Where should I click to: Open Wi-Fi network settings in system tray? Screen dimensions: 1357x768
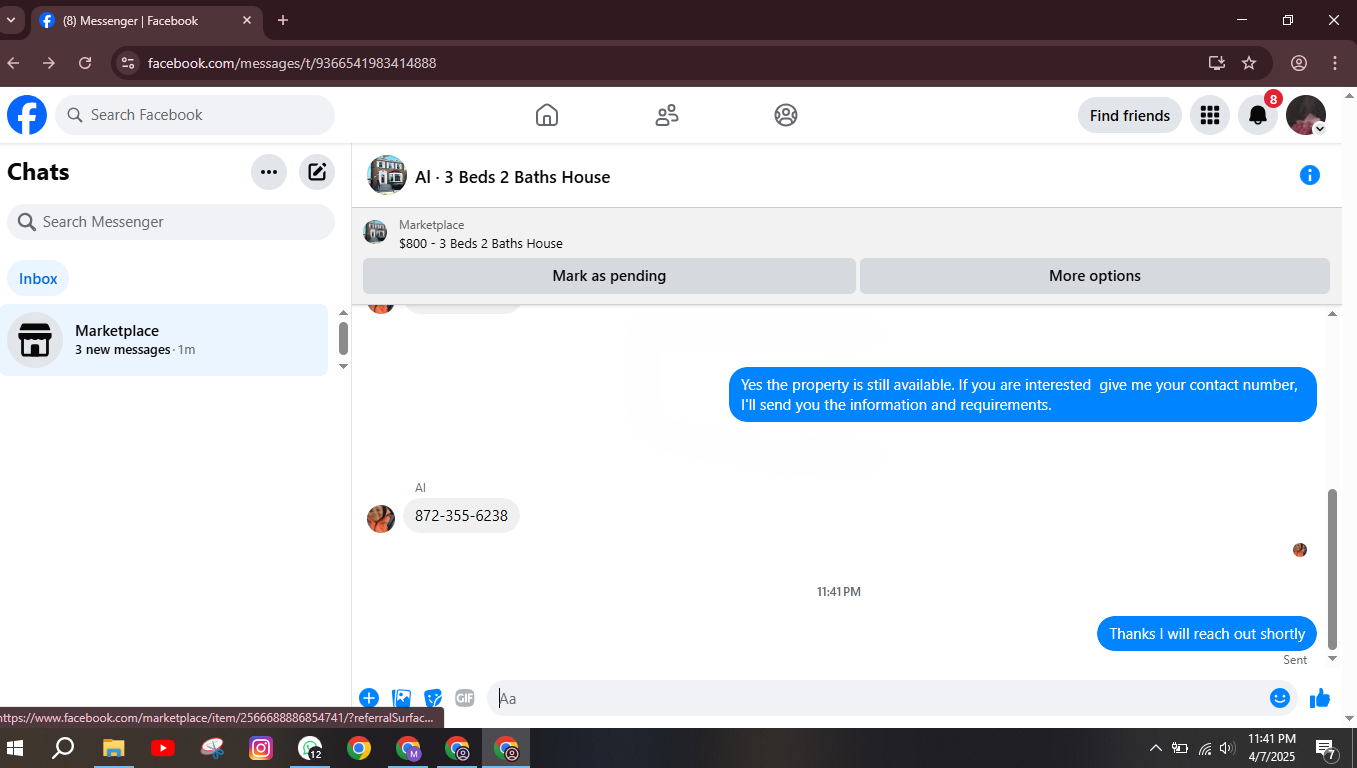coord(1205,748)
